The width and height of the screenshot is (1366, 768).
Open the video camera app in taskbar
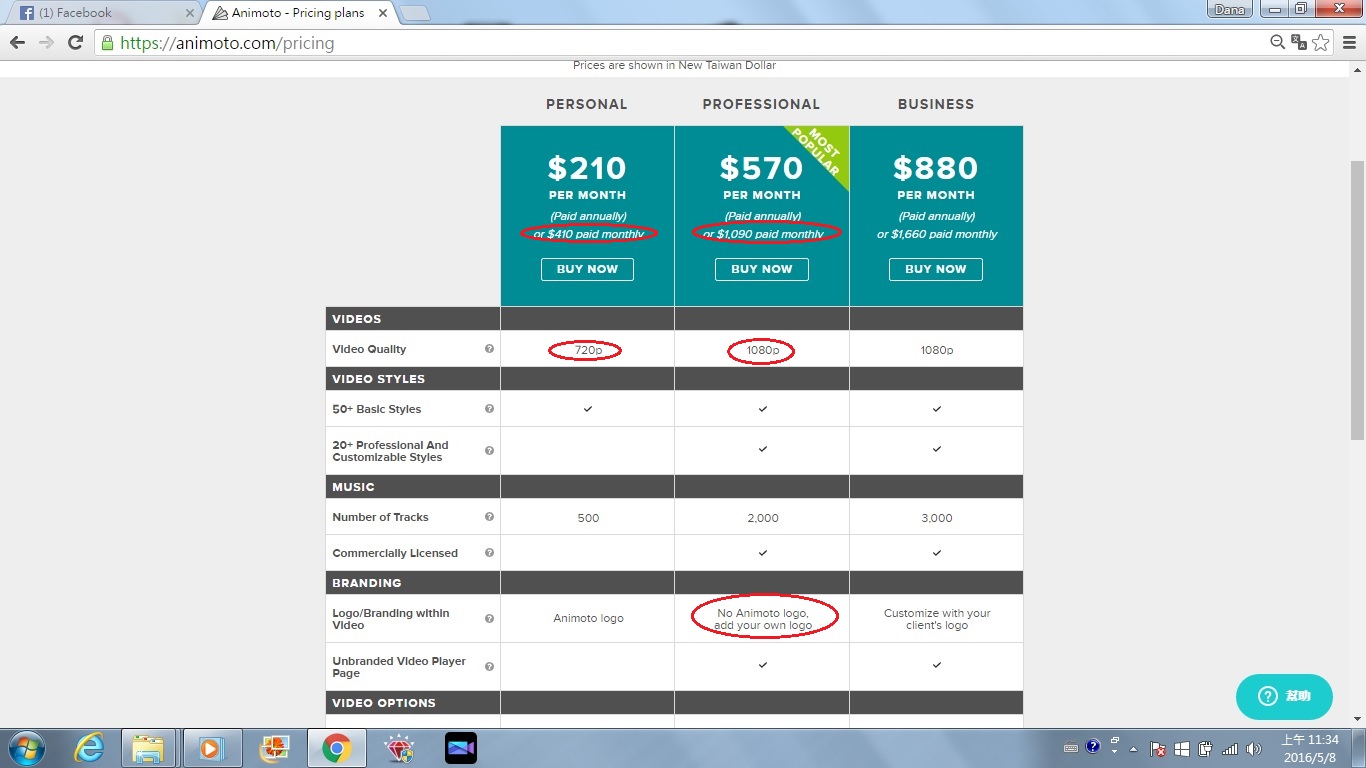[461, 748]
